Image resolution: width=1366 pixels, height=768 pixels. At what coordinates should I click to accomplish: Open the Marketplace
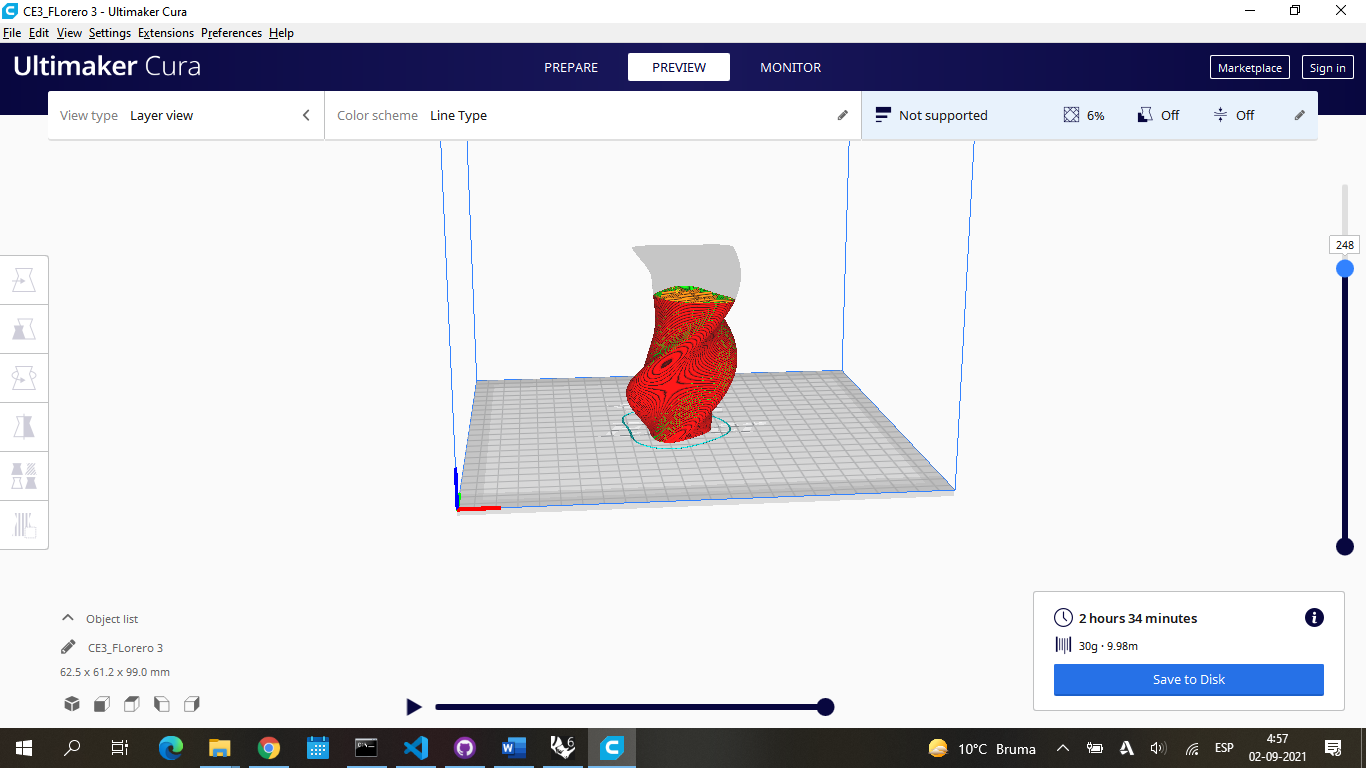click(1249, 67)
